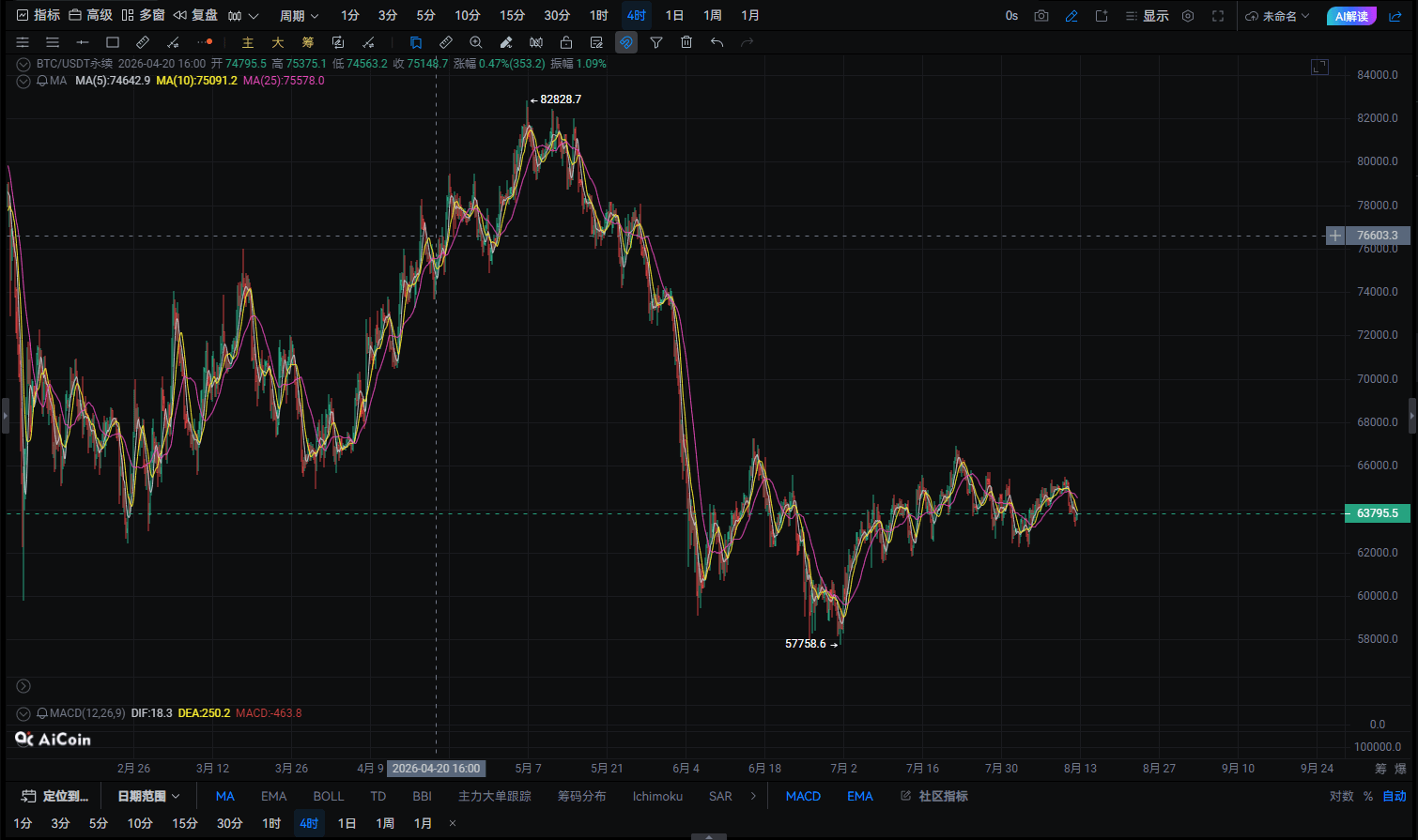Select the horizontal ray line tool
This screenshot has height=840, width=1418.
click(x=83, y=42)
